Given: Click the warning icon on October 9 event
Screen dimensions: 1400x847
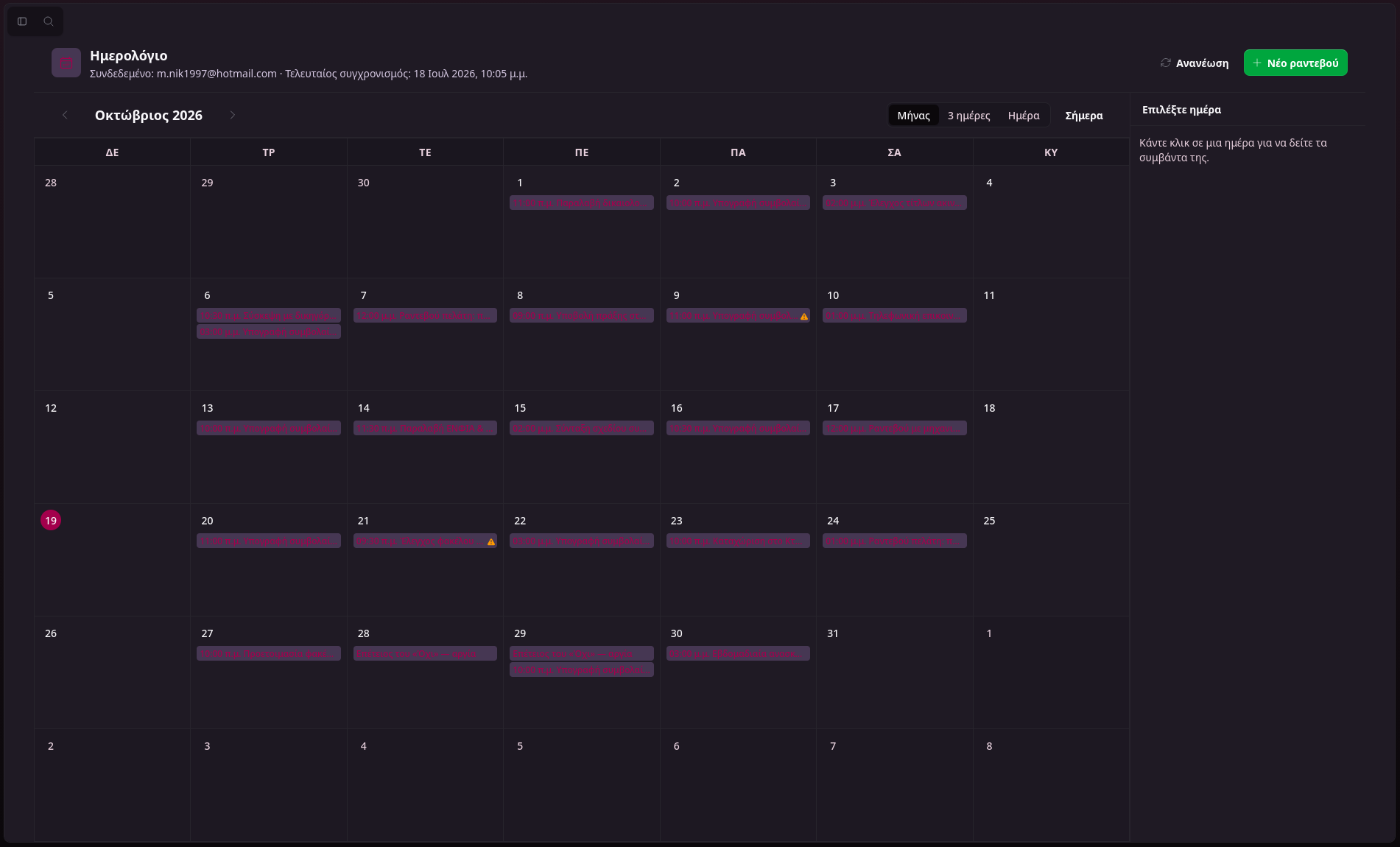Looking at the screenshot, I should 804,316.
